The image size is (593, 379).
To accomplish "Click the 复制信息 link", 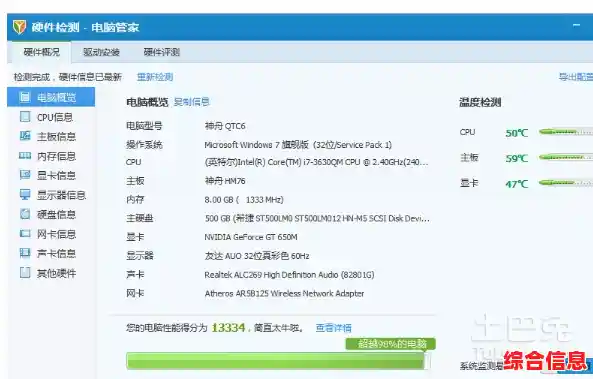I will (191, 102).
